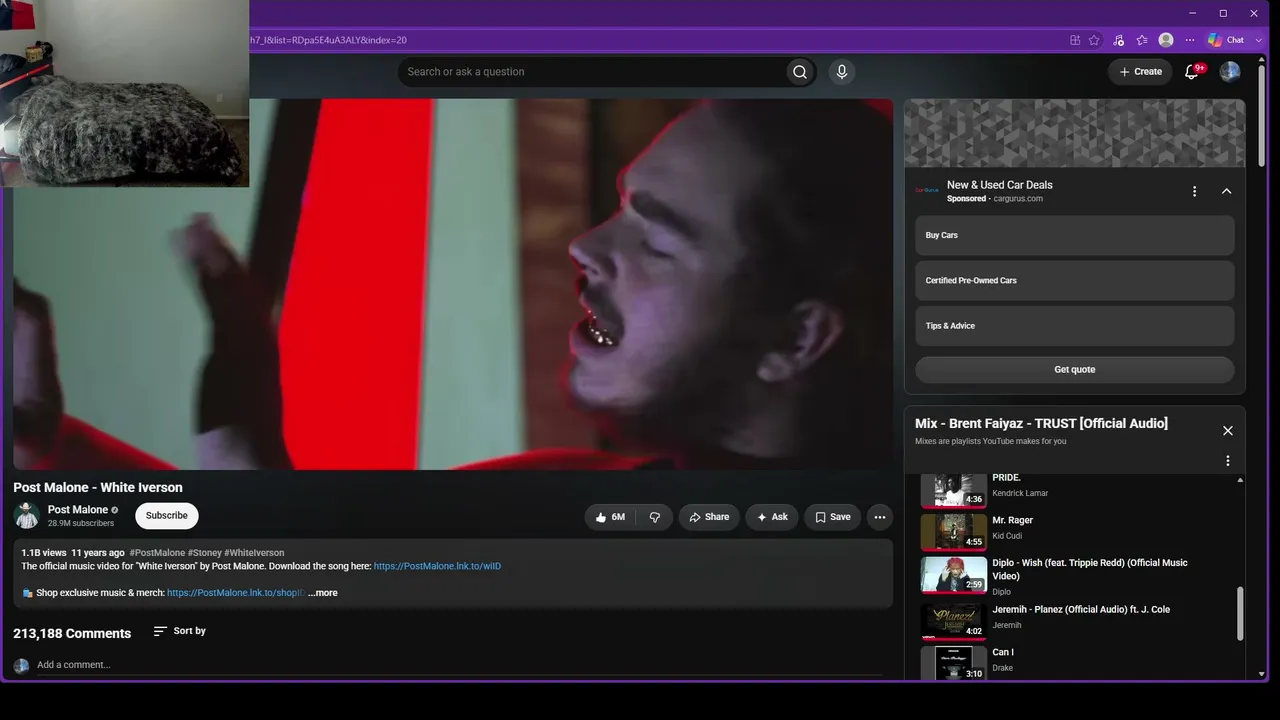Image resolution: width=1280 pixels, height=720 pixels.
Task: Collapse the CarGurus sponsored panel
Action: coord(1227,191)
